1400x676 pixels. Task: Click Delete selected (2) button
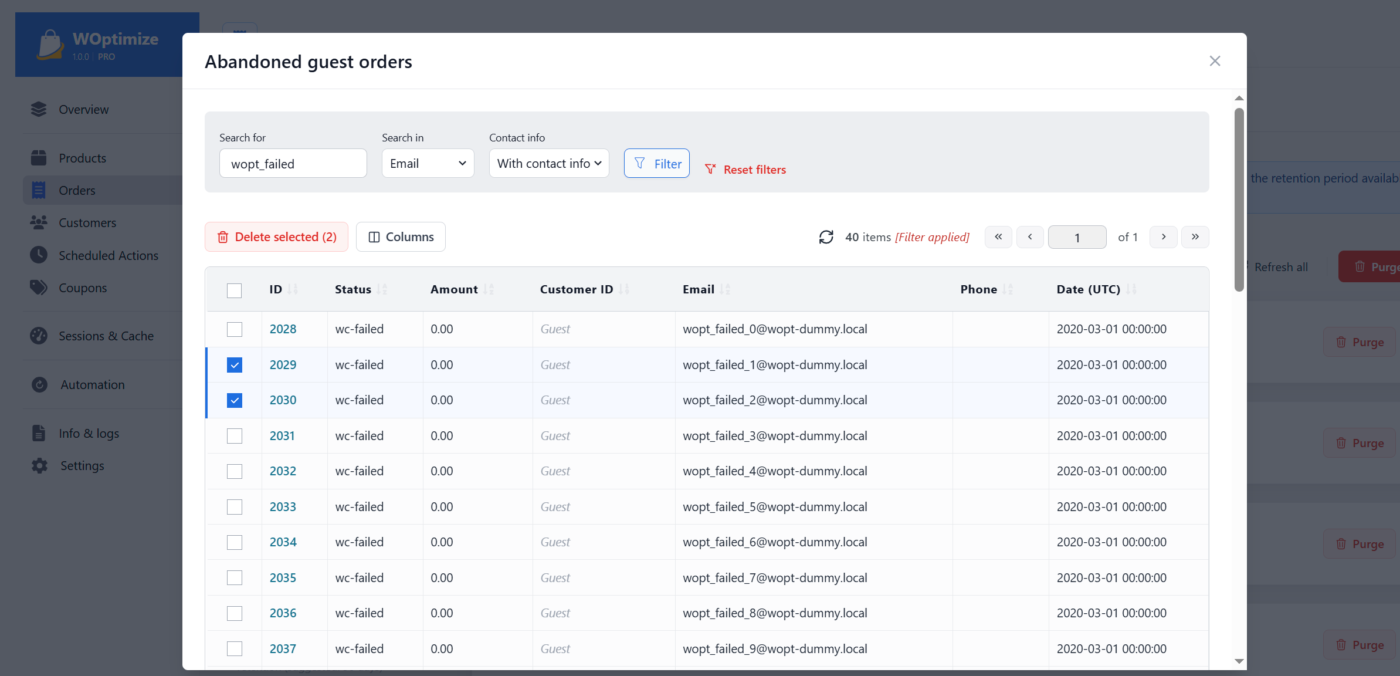[x=277, y=237]
